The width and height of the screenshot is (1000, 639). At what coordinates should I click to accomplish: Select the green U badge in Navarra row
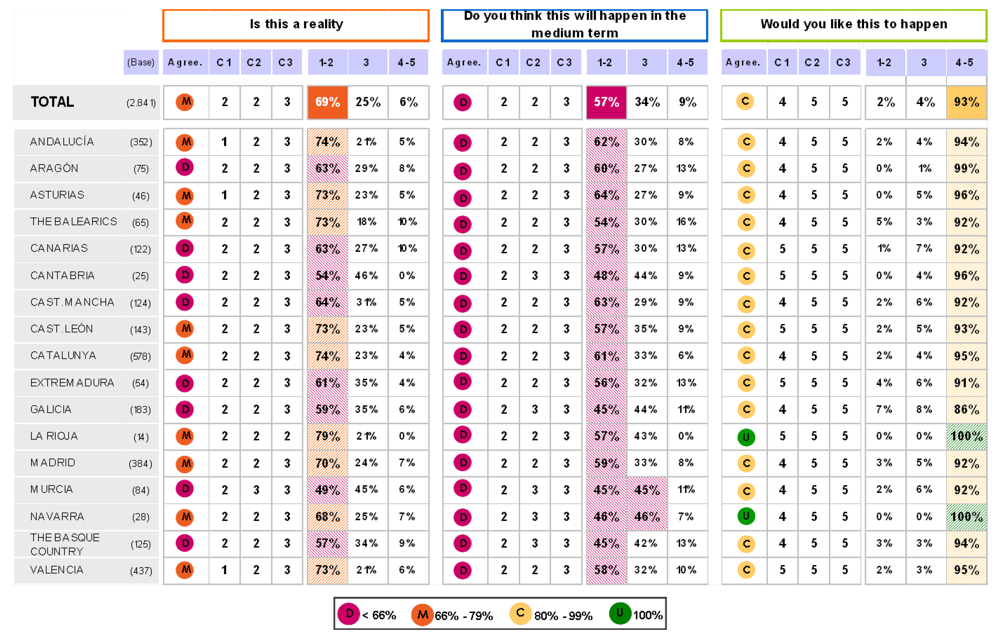point(745,516)
